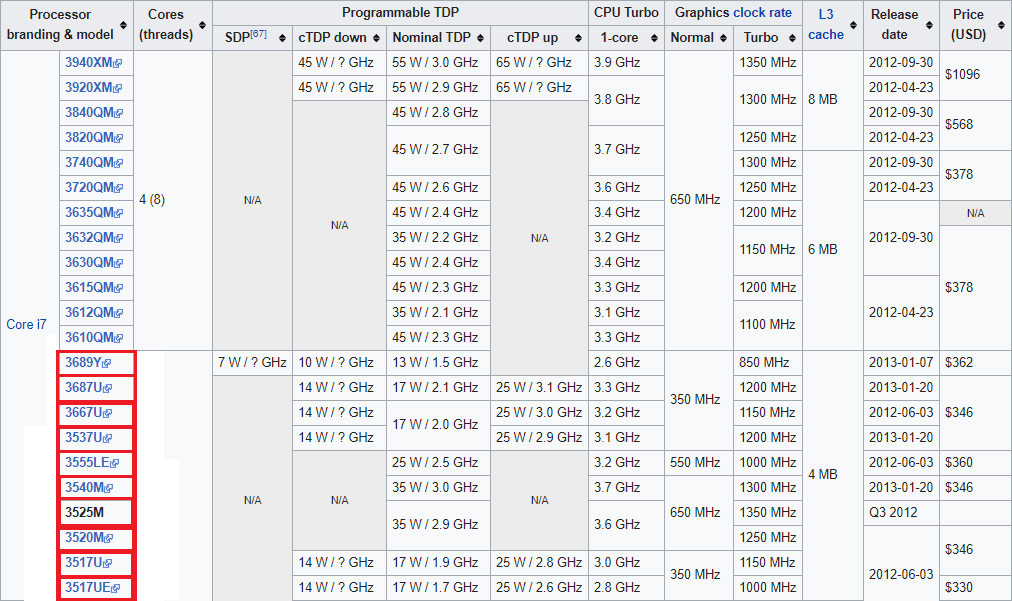Open the 3540M processor link
Screen dimensions: 1012x601
89,487
